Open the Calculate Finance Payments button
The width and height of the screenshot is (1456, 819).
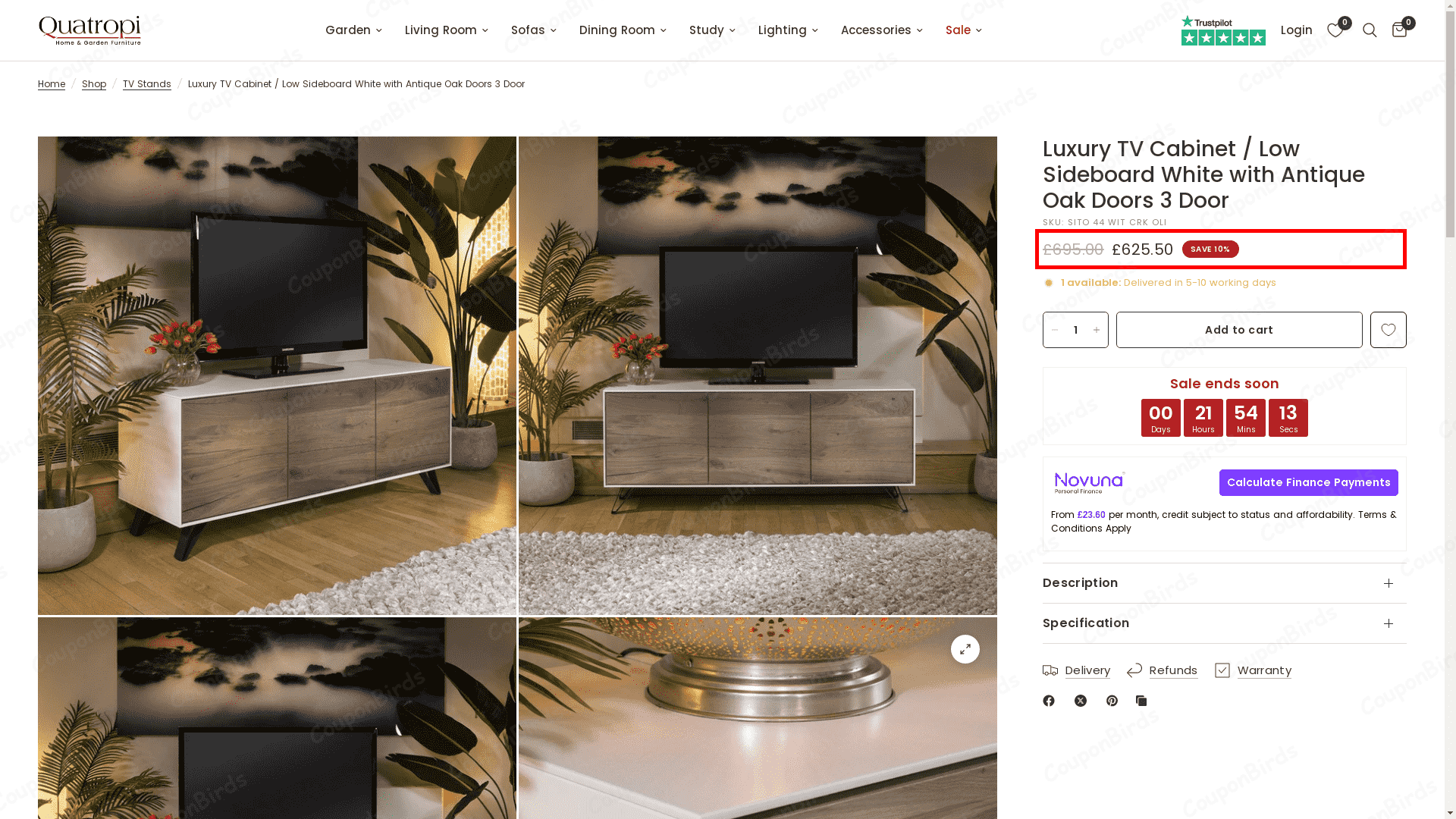[1308, 482]
